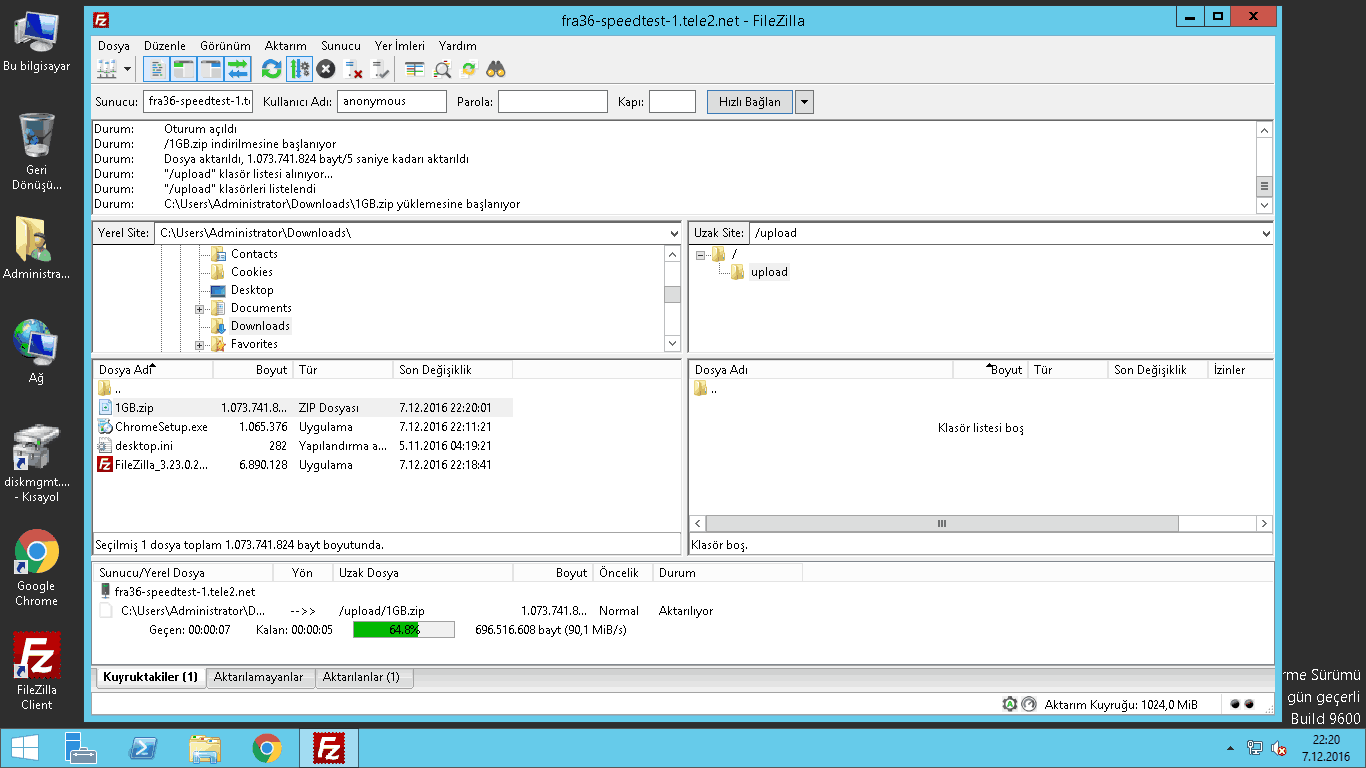
Task: Open Google Chrome from desktop shortcut
Action: click(x=36, y=568)
